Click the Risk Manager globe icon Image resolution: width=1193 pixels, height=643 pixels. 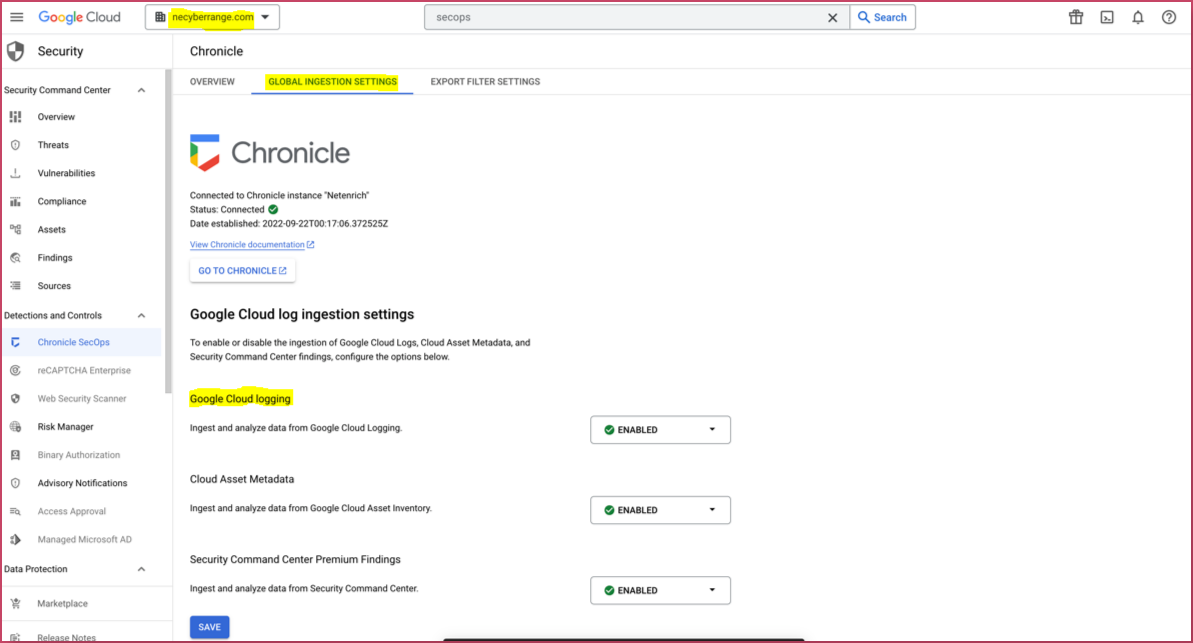tap(15, 427)
